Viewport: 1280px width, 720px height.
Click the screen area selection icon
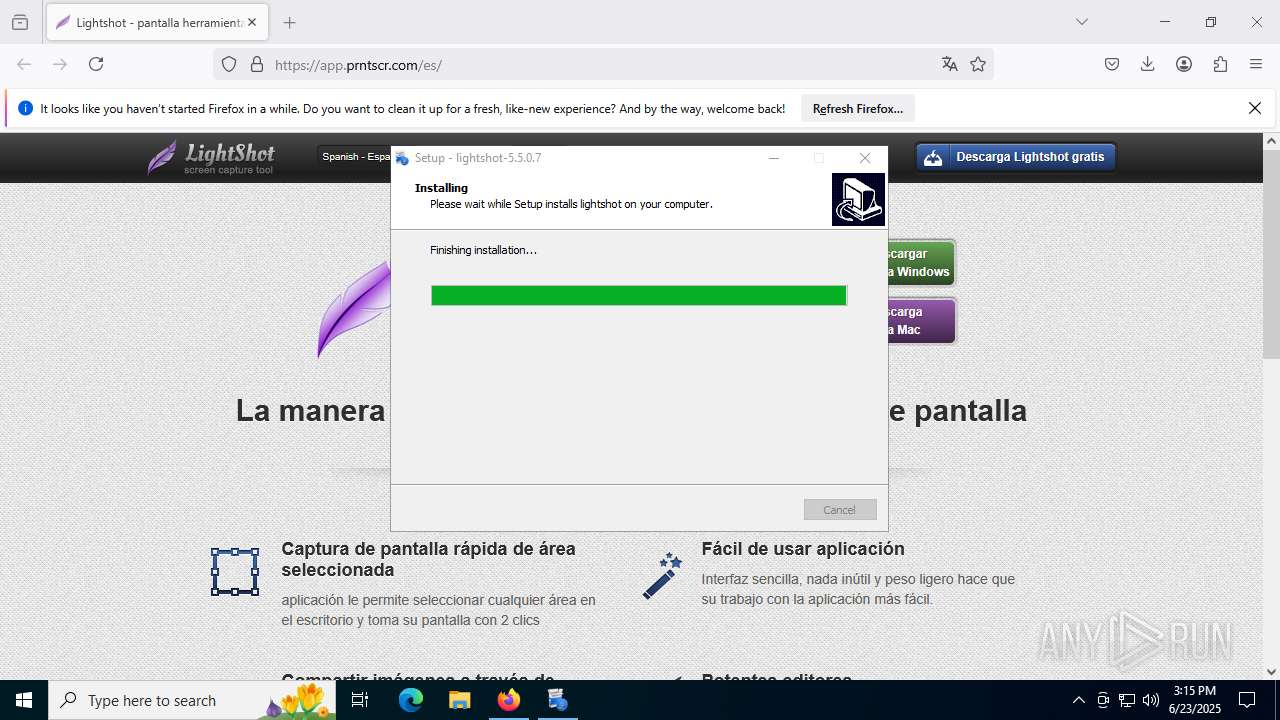pyautogui.click(x=235, y=572)
